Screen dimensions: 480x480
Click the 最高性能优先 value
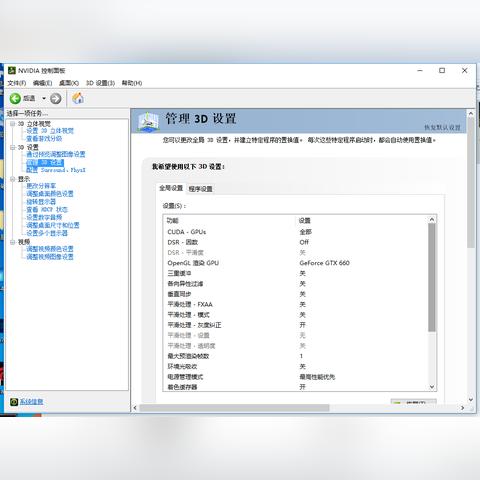317,377
